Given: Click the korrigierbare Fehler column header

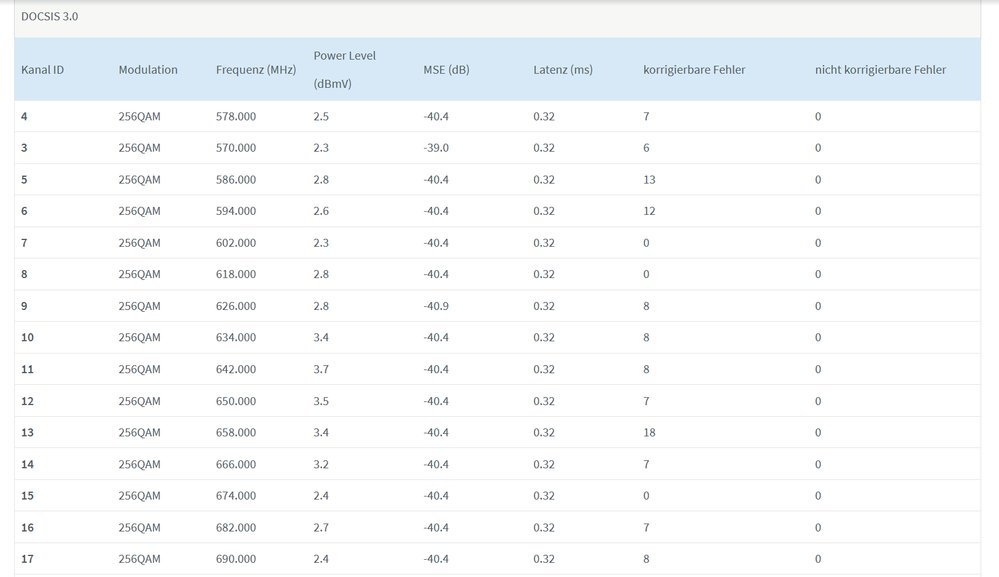Looking at the screenshot, I should (694, 70).
